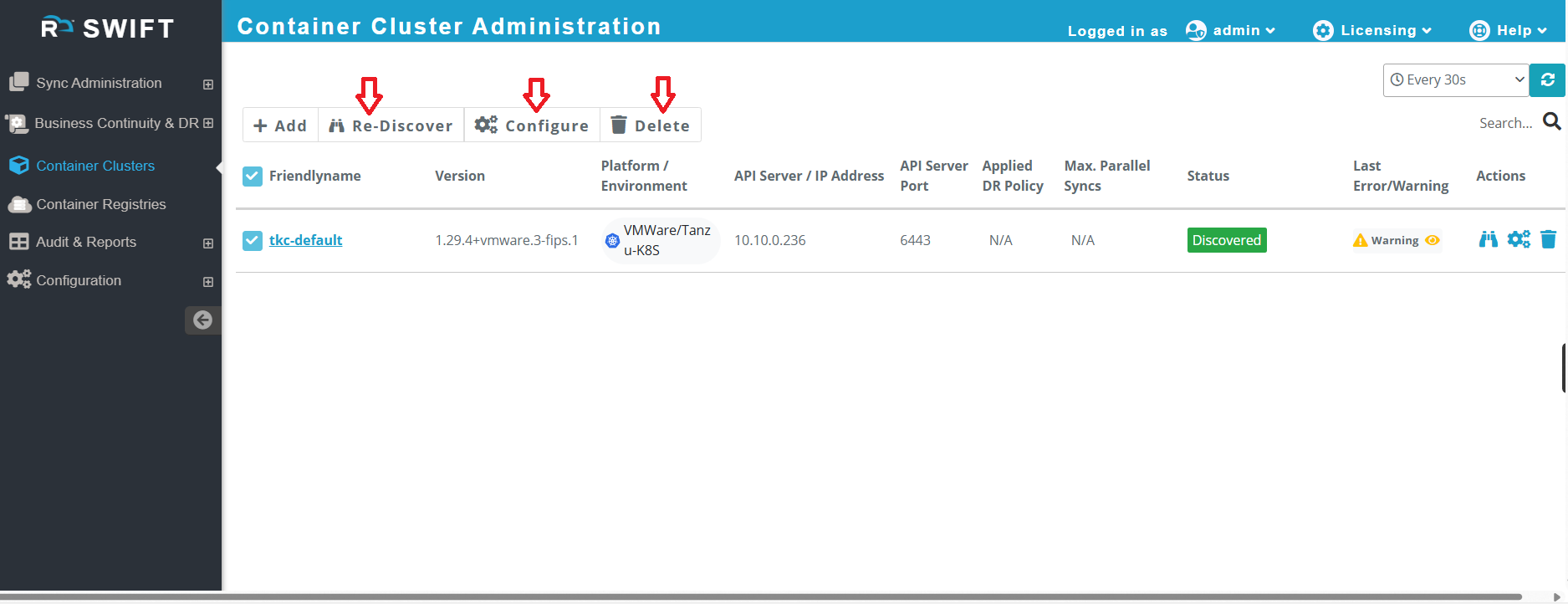Click the Container Clusters cube icon
Screen dimensions: 1568x604
tap(18, 166)
